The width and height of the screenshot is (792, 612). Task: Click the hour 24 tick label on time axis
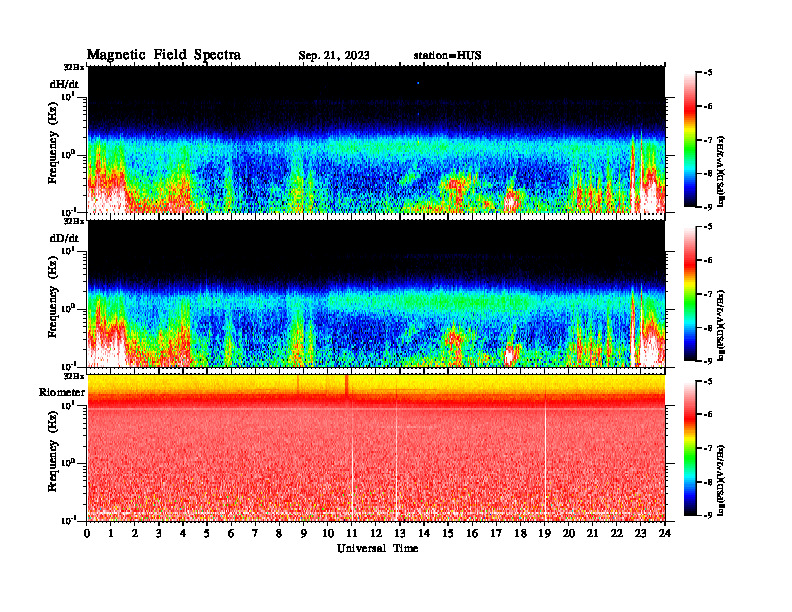[x=665, y=533]
